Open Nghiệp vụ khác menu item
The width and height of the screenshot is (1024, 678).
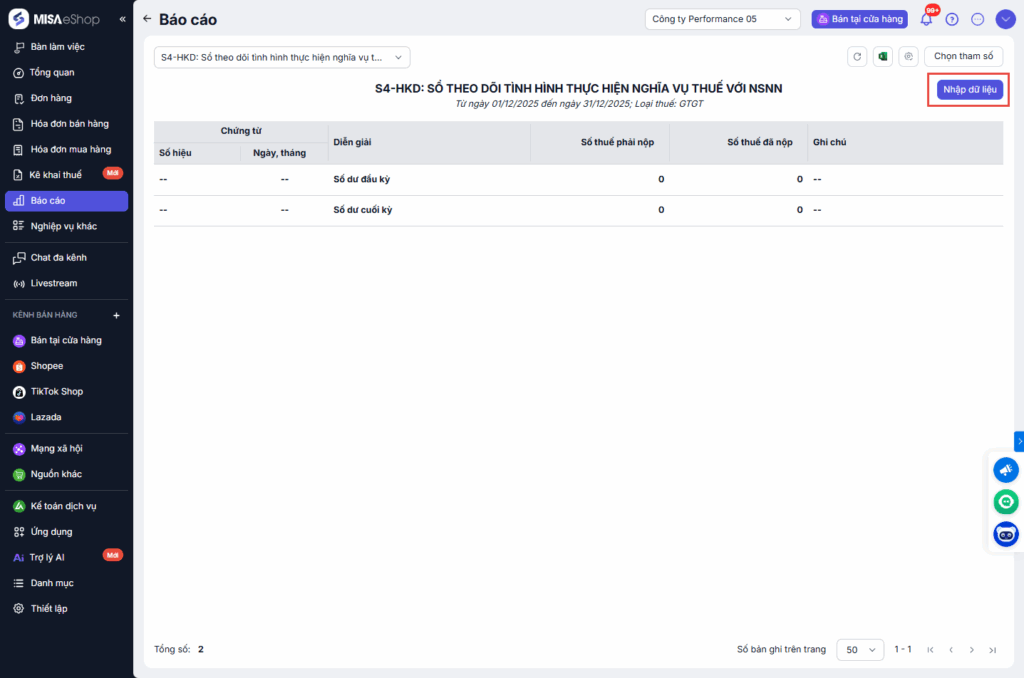[66, 226]
